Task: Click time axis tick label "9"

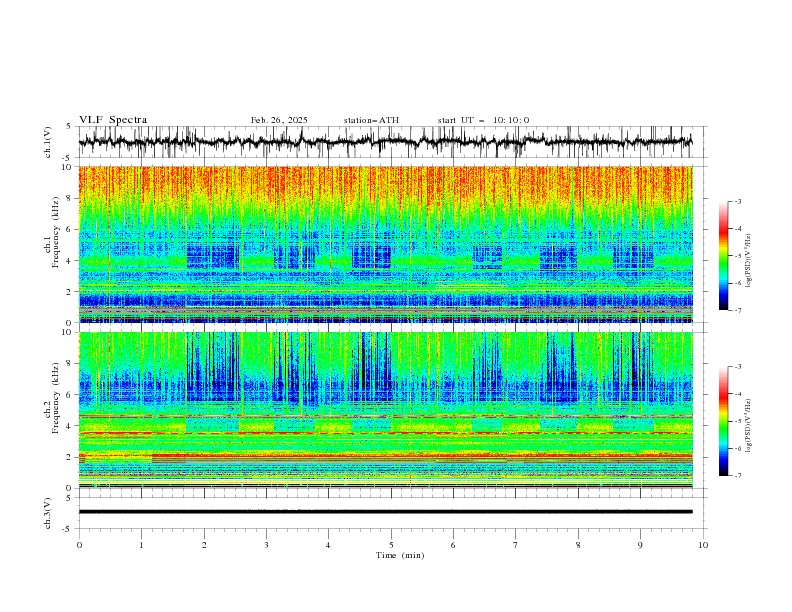Action: coord(640,545)
